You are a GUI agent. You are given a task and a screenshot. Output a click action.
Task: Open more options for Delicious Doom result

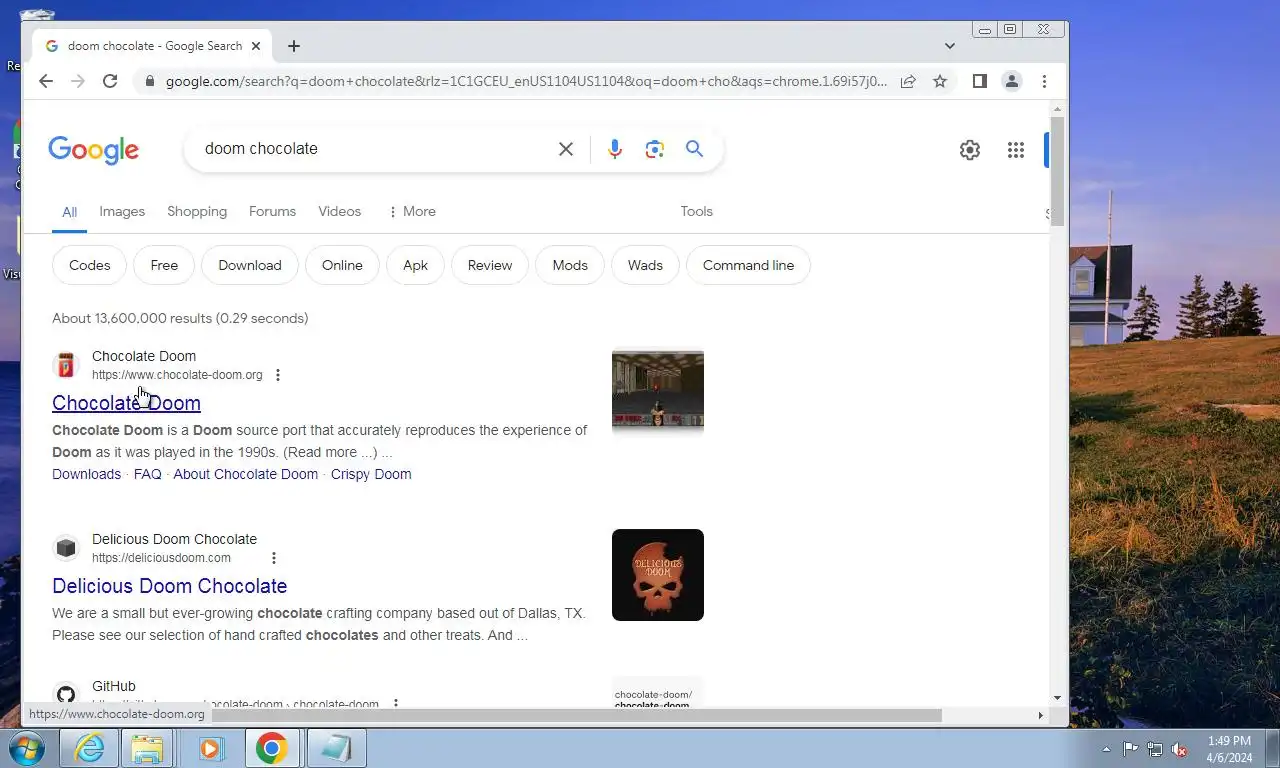(274, 558)
